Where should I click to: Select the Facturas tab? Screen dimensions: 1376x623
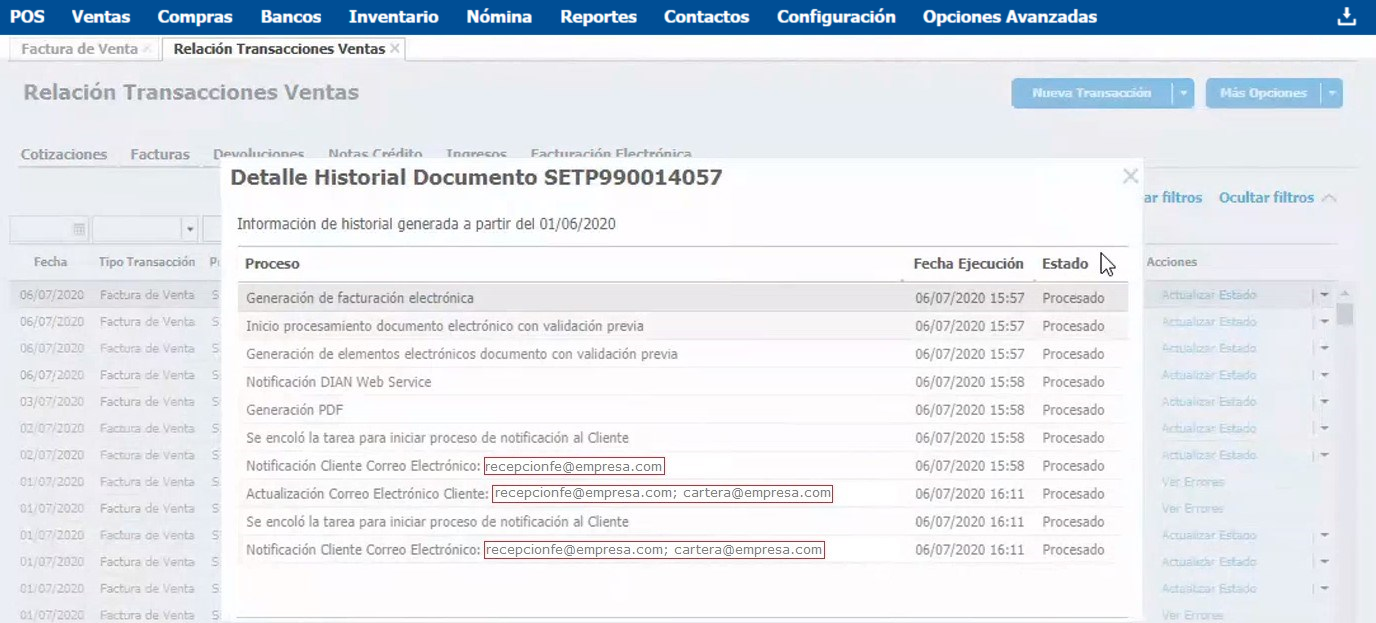(160, 154)
